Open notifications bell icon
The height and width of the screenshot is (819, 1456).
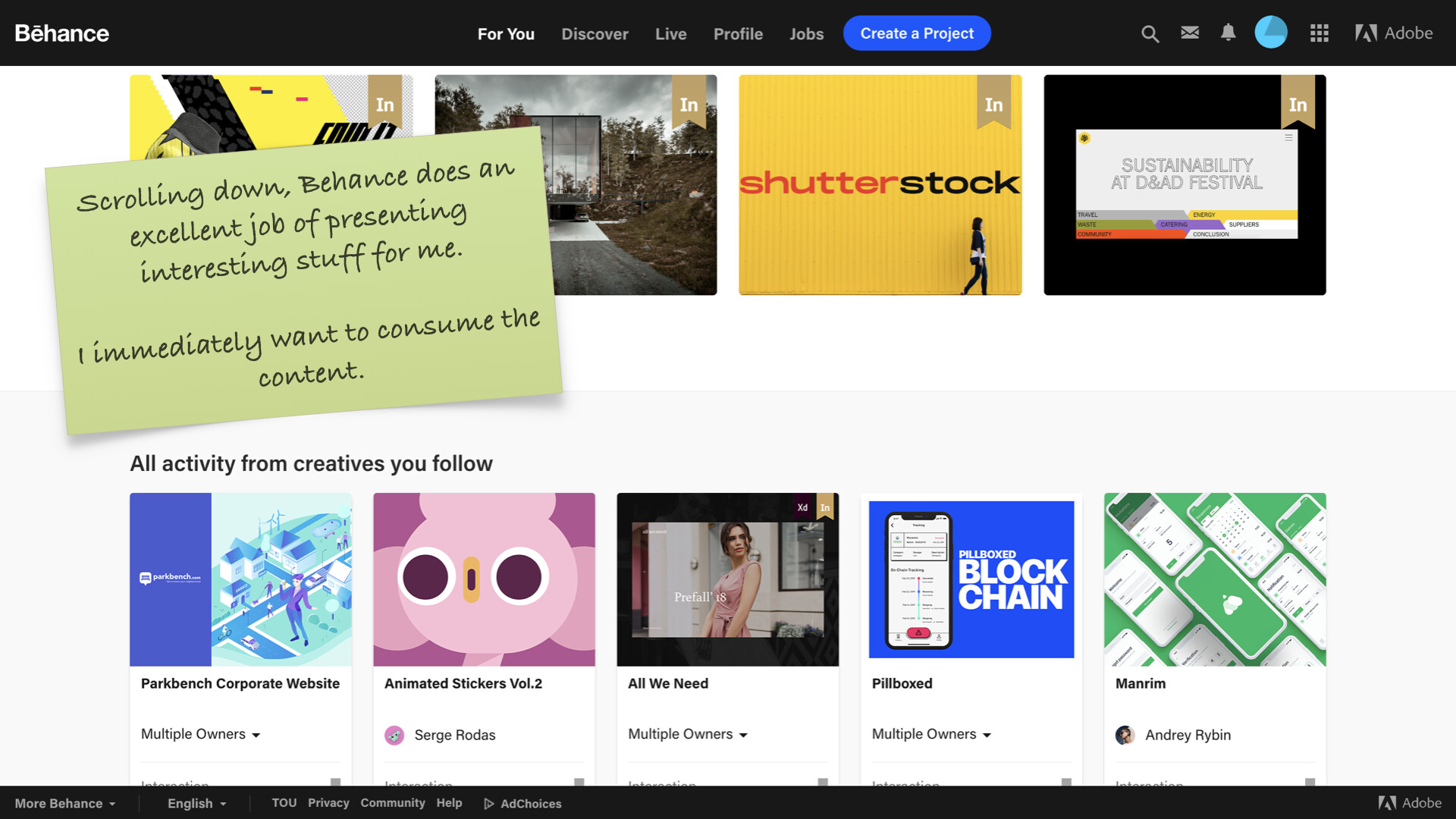tap(1228, 33)
